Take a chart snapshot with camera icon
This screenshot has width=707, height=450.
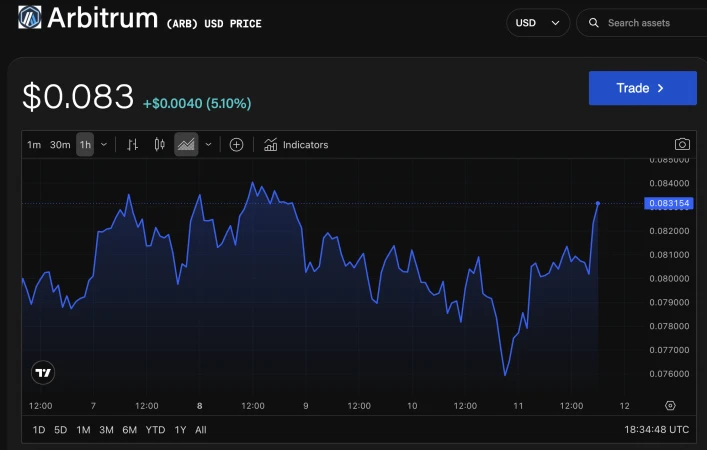coord(682,144)
